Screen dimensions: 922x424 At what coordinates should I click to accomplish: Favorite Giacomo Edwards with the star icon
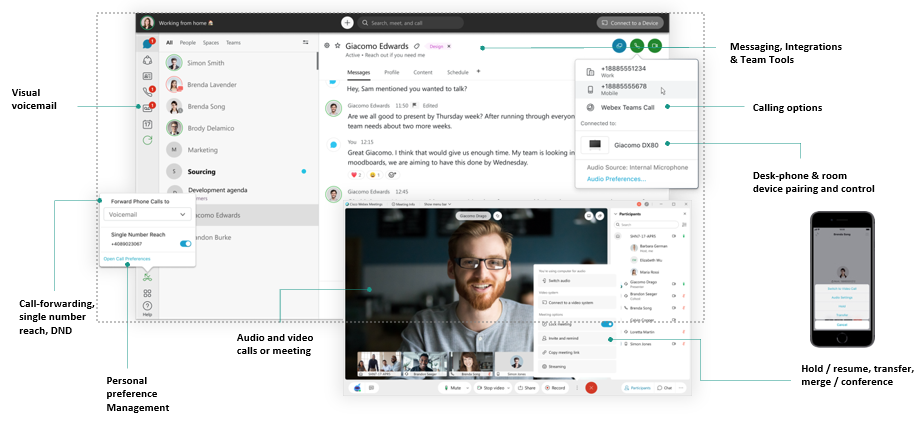(338, 46)
